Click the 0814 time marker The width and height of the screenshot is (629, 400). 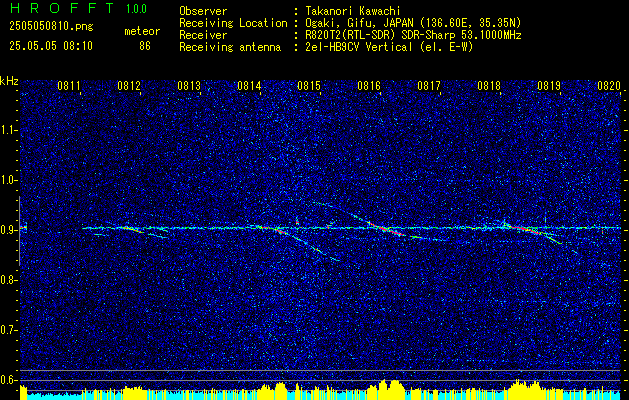pos(249,85)
